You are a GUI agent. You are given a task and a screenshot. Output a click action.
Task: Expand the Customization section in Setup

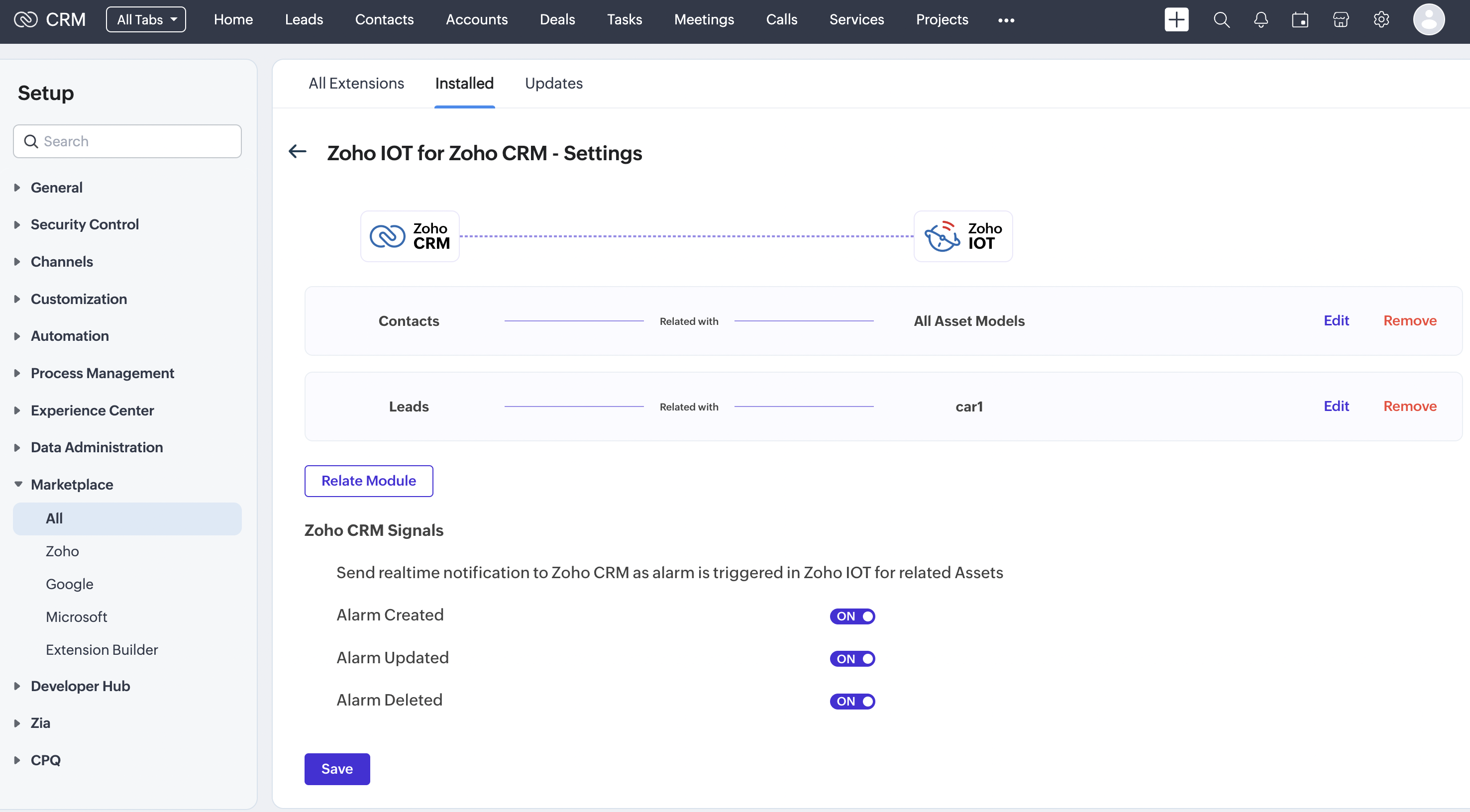[x=79, y=299]
